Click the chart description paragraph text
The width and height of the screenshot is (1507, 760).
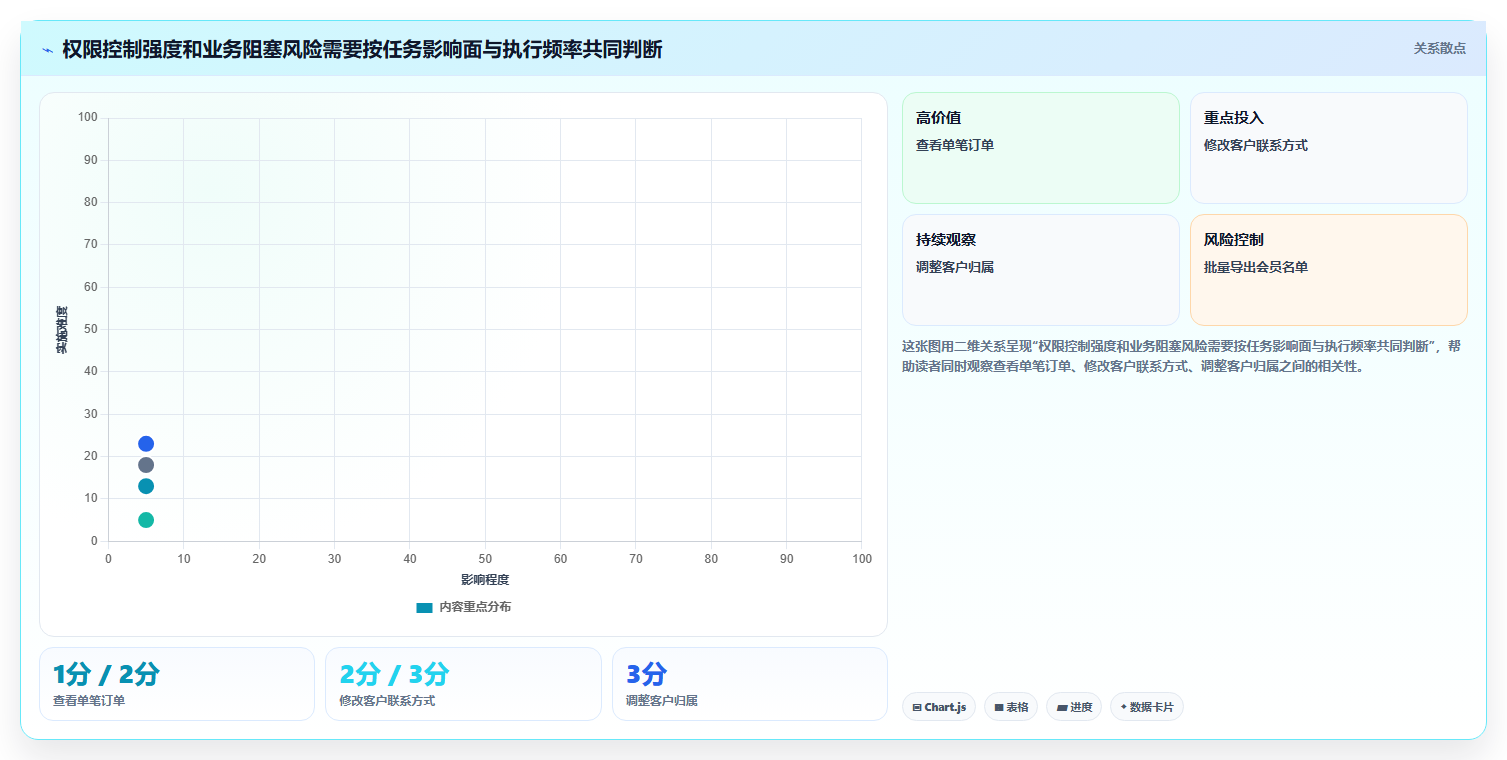coord(1184,356)
